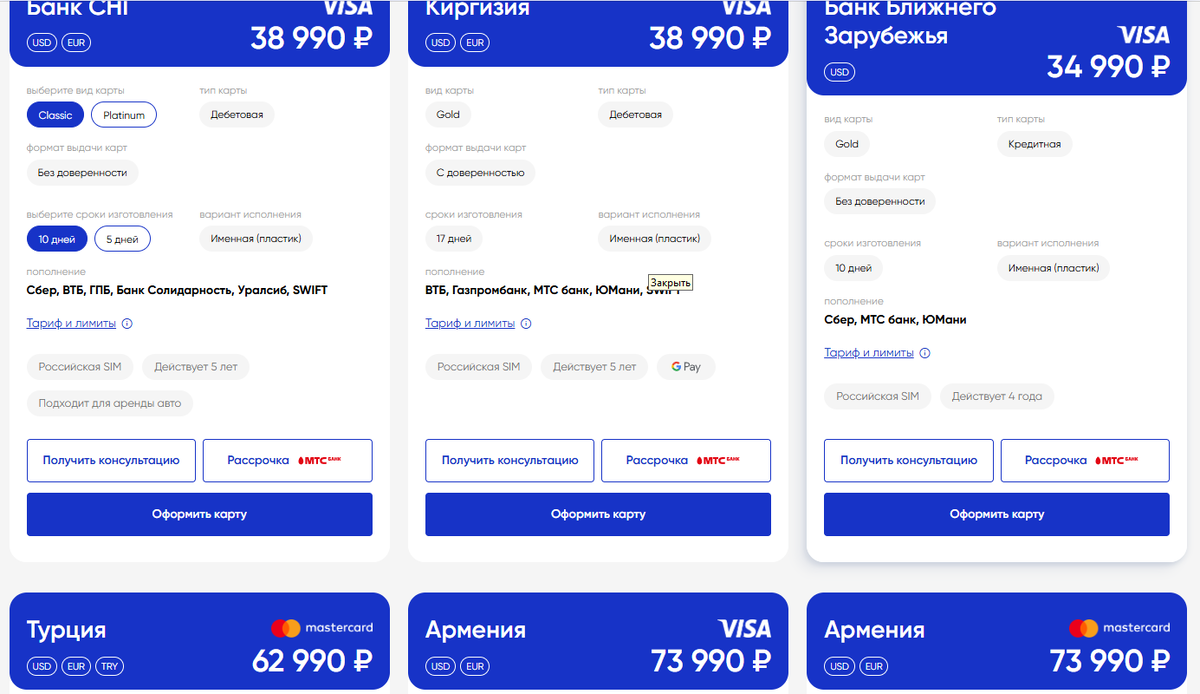Click the Mastercard logo on Армения card
Viewport: 1200px width, 694px height.
coord(1119,628)
